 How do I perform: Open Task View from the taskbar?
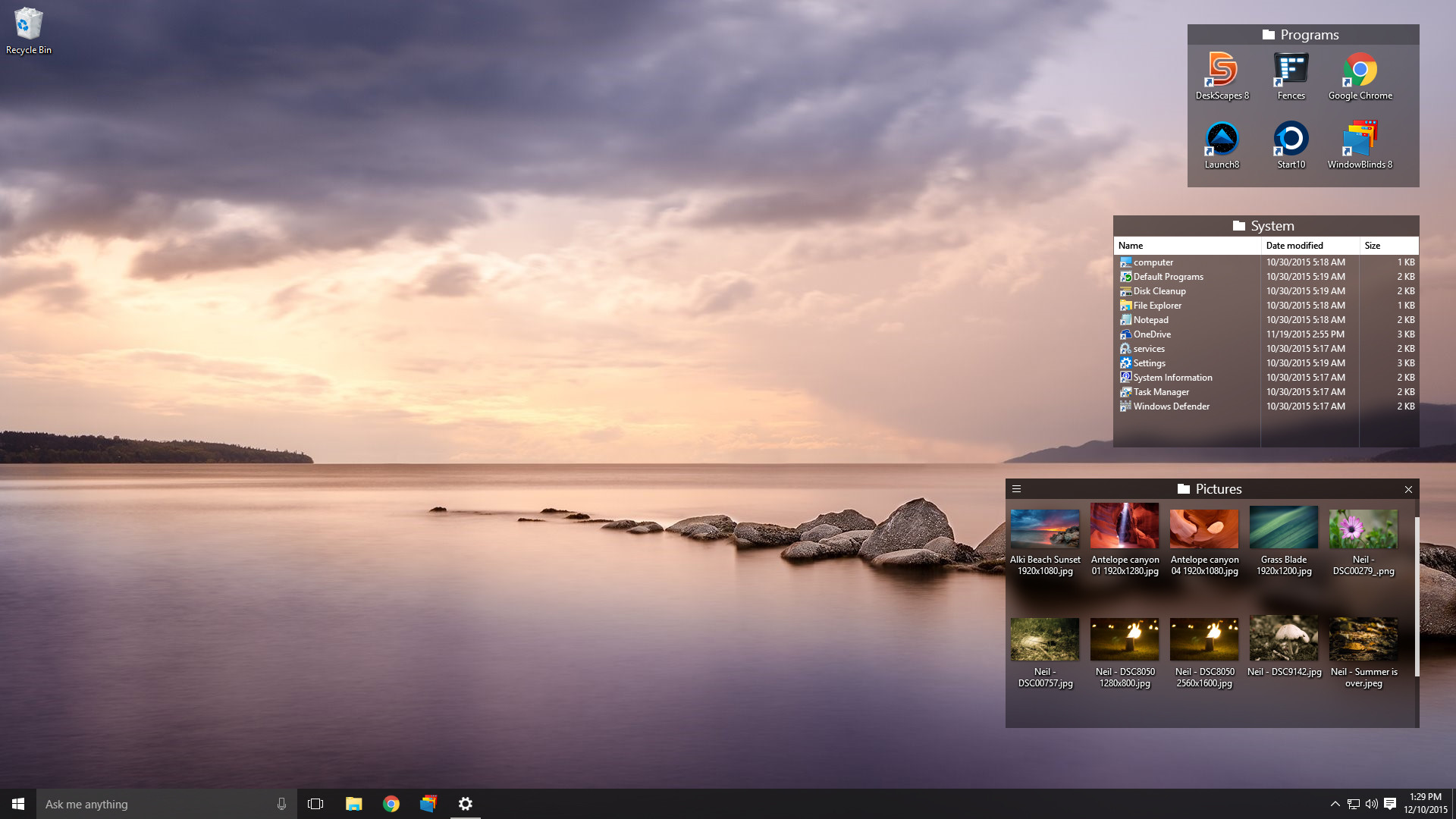[x=315, y=803]
